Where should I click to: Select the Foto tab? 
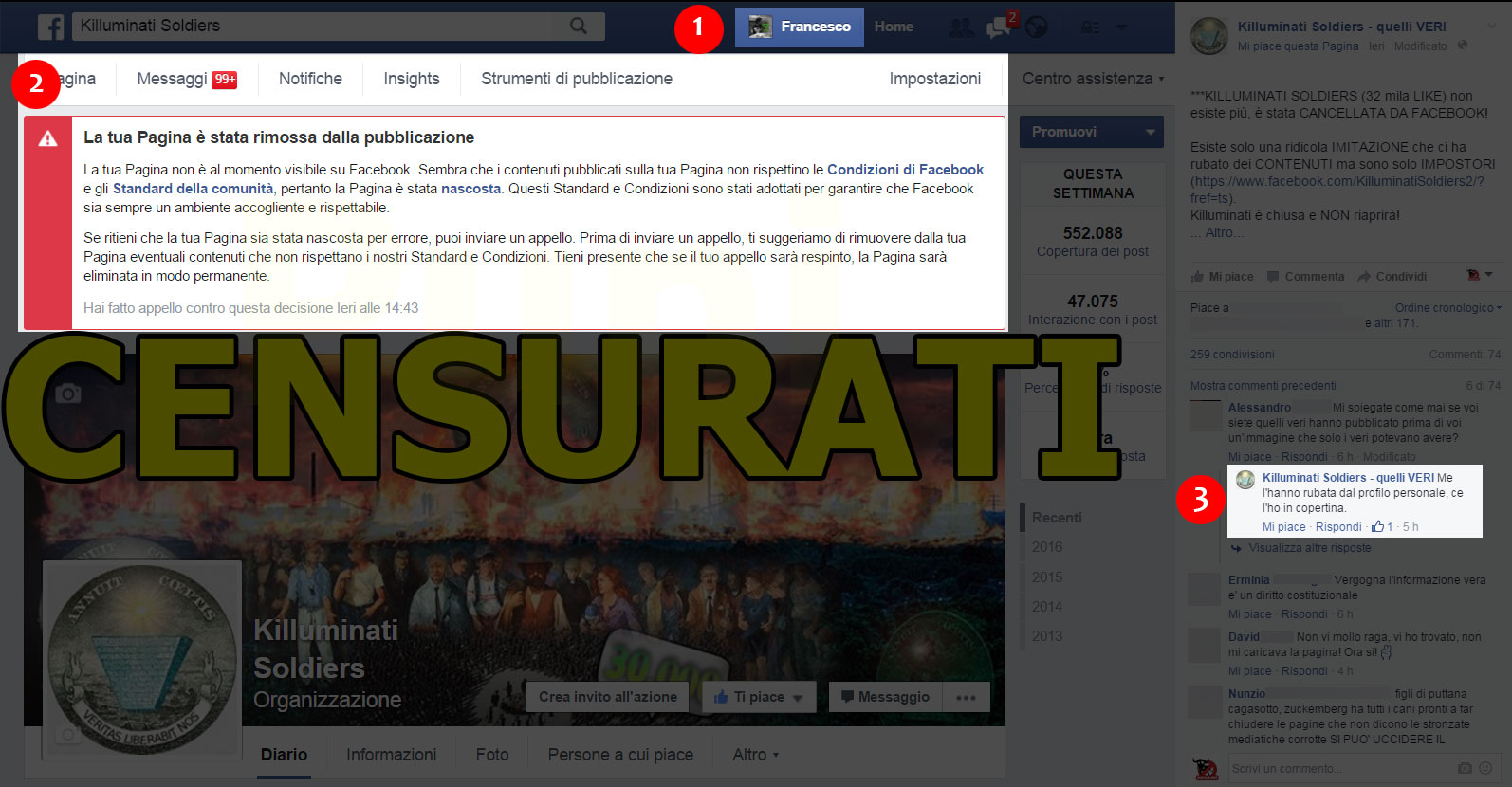coord(492,755)
